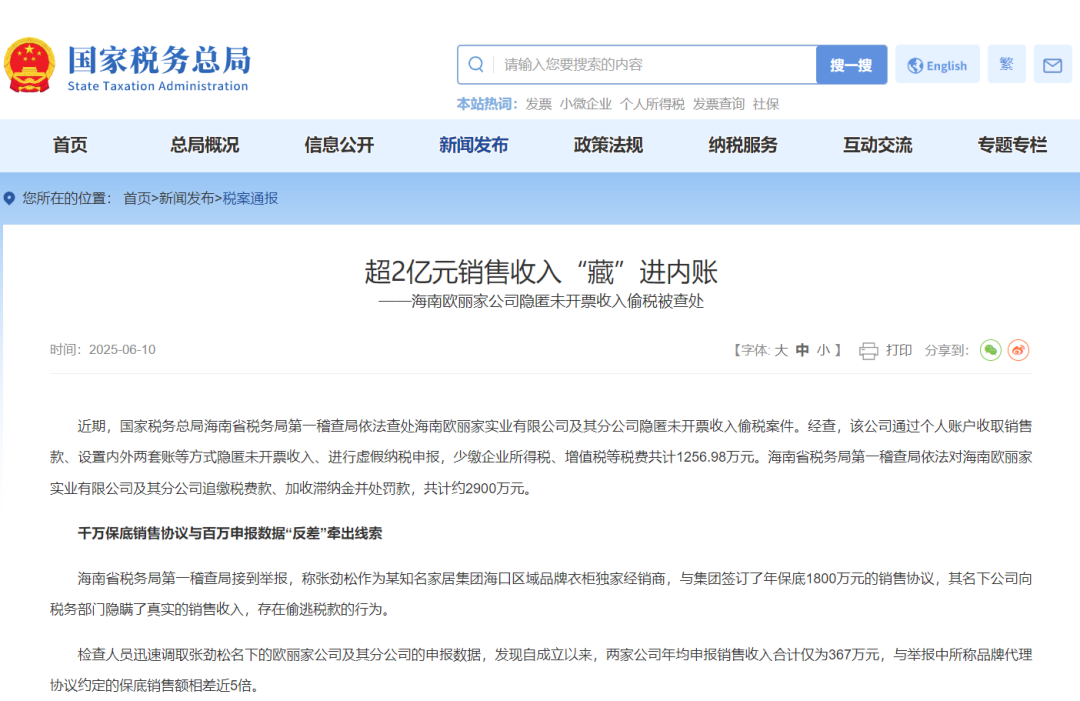Open the 政策法规 navigation menu

coord(607,145)
